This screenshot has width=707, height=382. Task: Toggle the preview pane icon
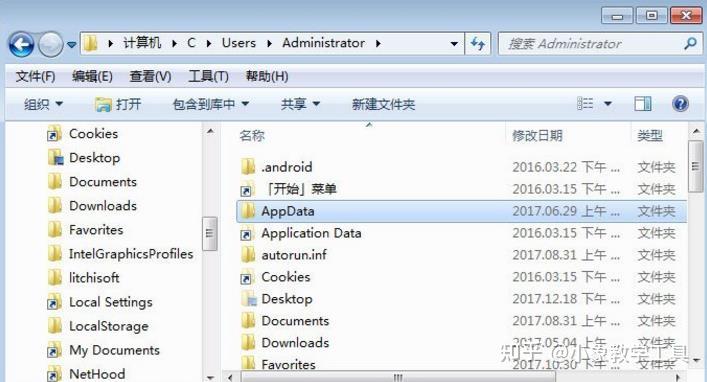coord(643,104)
